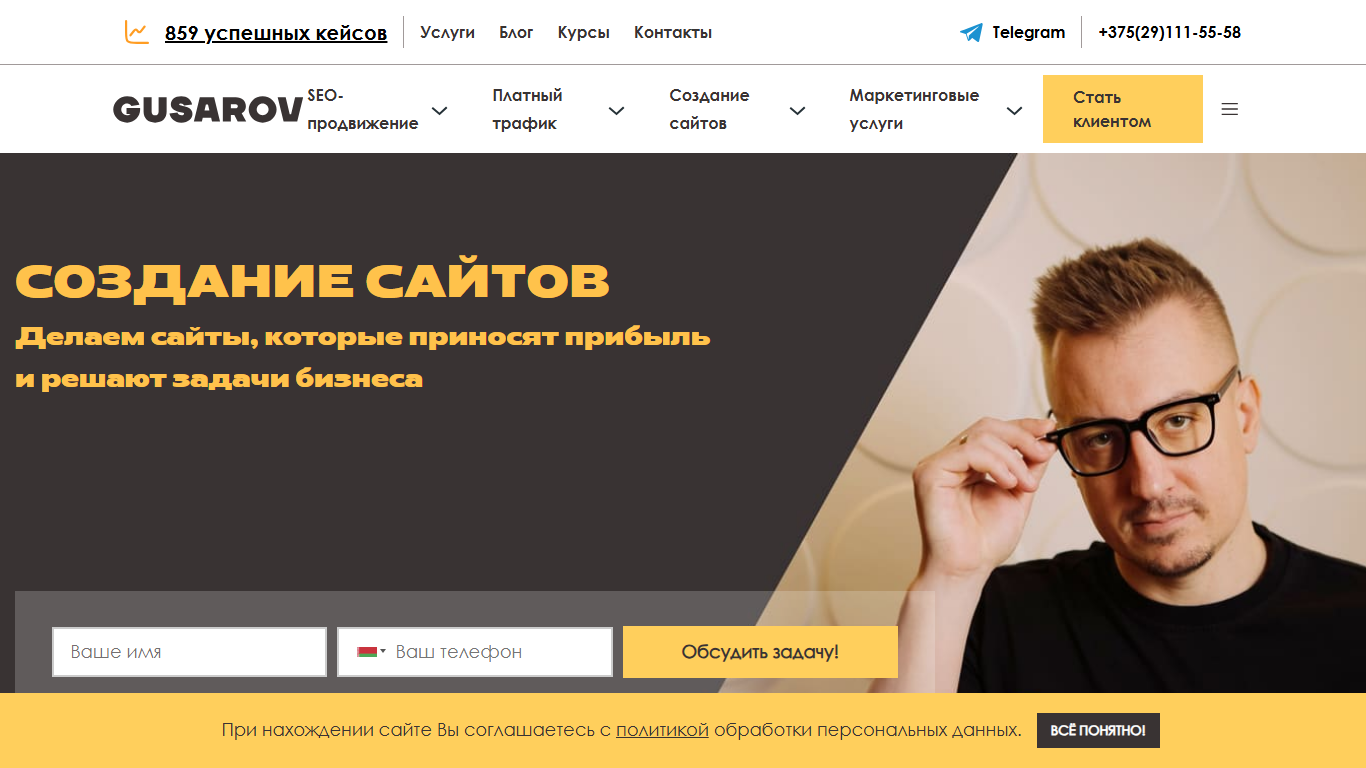Screen dimensions: 1366x768
Task: Click 859 успешных кейсов link
Action: [x=276, y=33]
